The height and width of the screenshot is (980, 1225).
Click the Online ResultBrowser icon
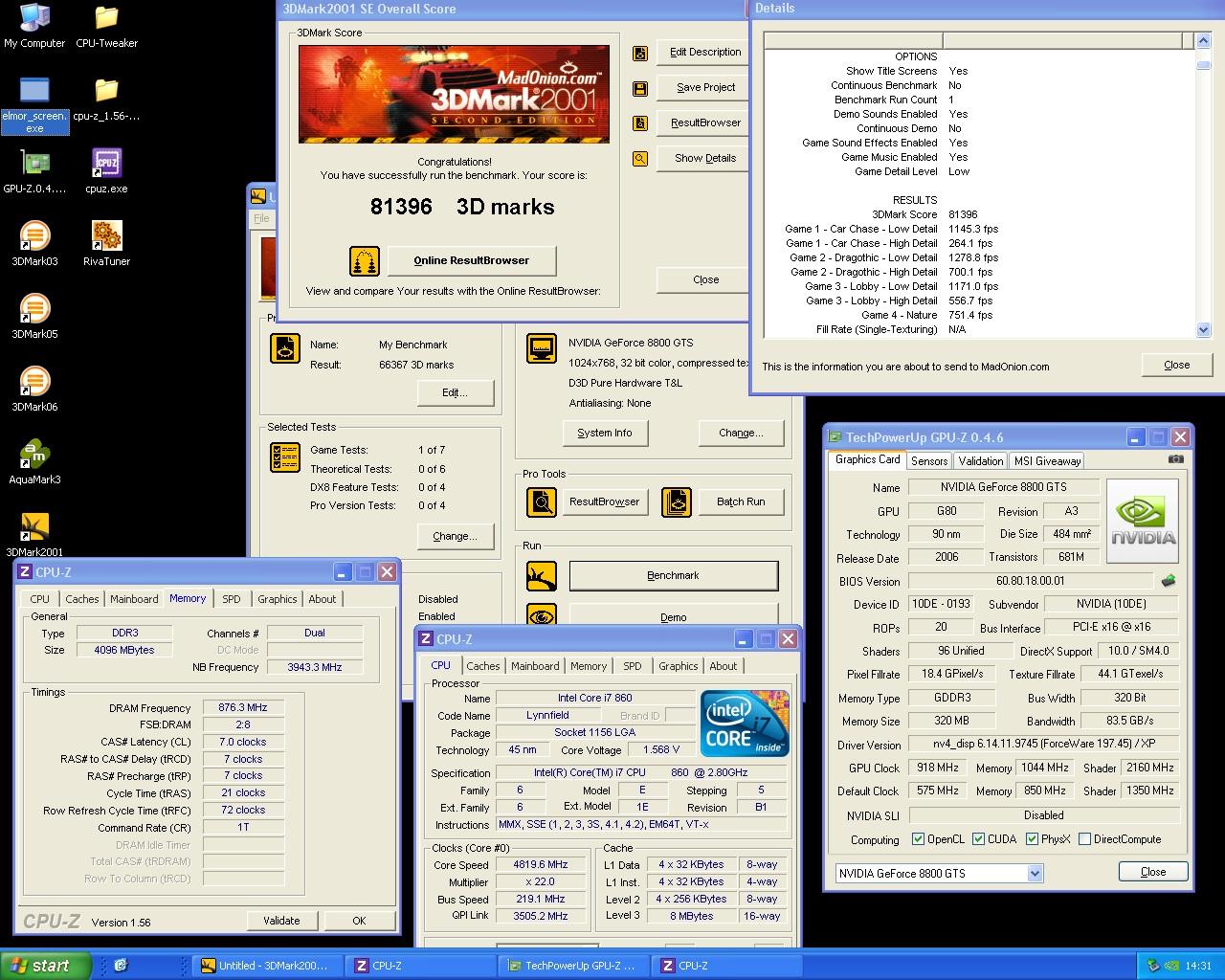coord(364,260)
